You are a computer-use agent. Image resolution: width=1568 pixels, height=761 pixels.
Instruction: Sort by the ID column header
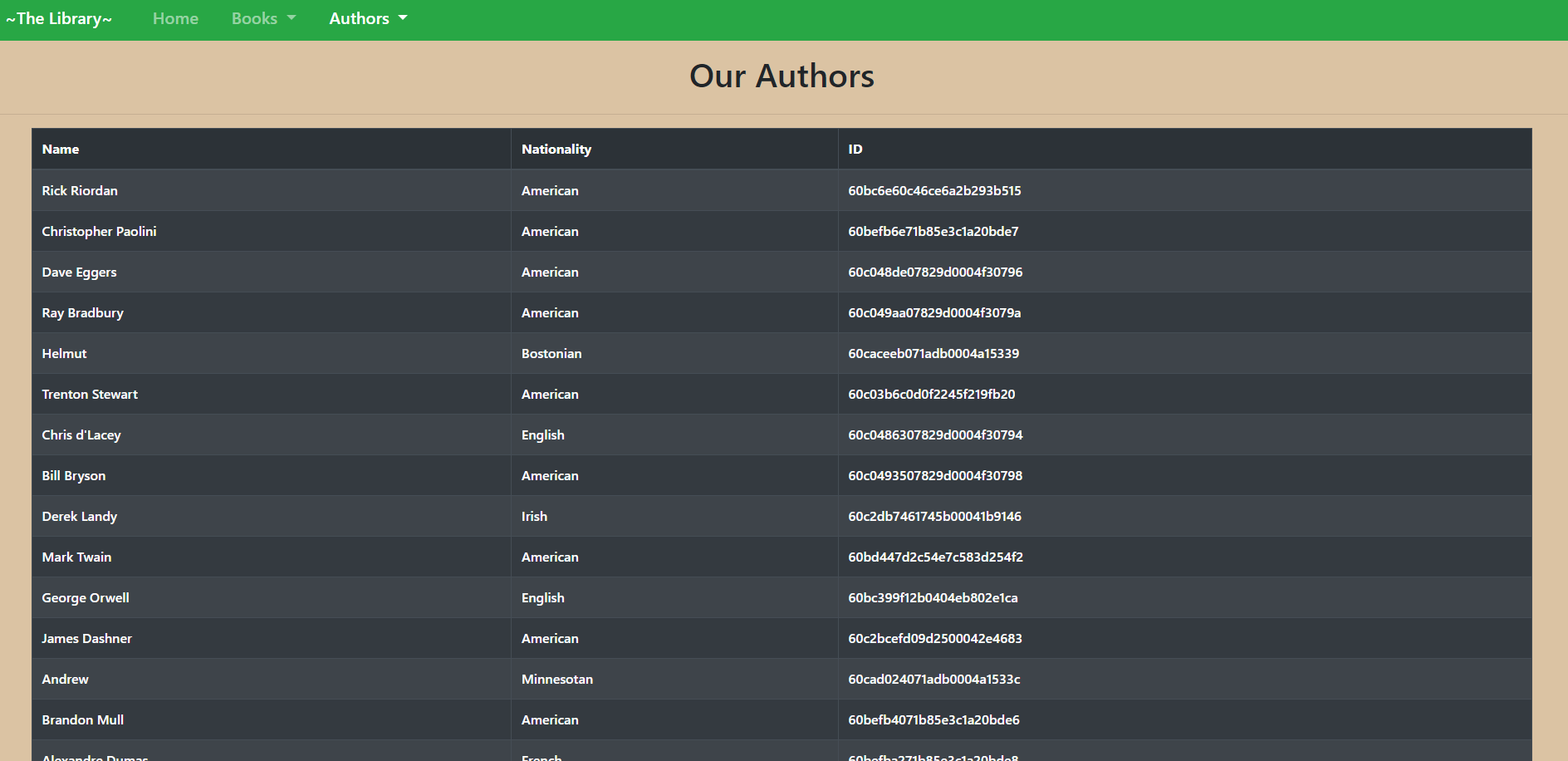pos(855,149)
